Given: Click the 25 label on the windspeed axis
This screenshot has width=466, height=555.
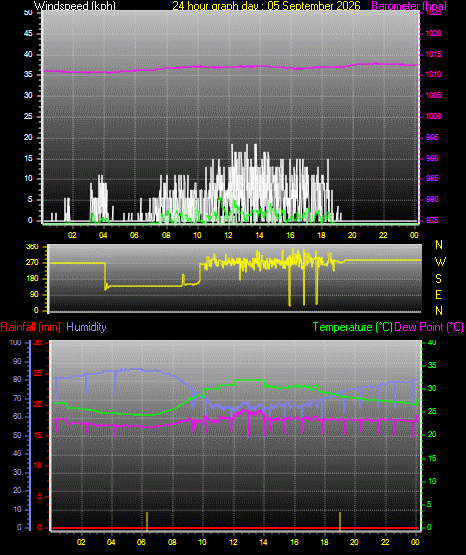Looking at the screenshot, I should click(x=28, y=116).
